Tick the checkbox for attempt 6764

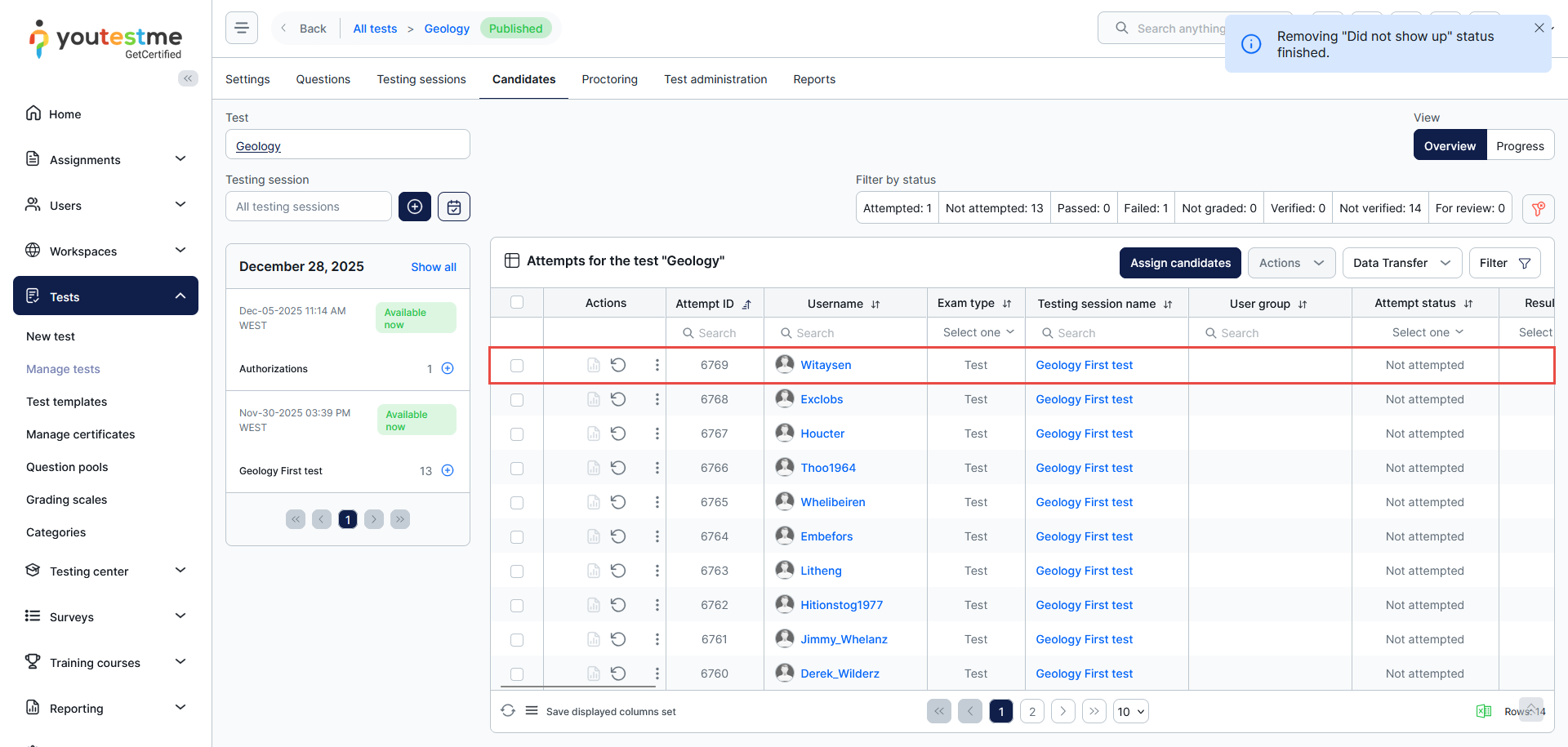[517, 536]
